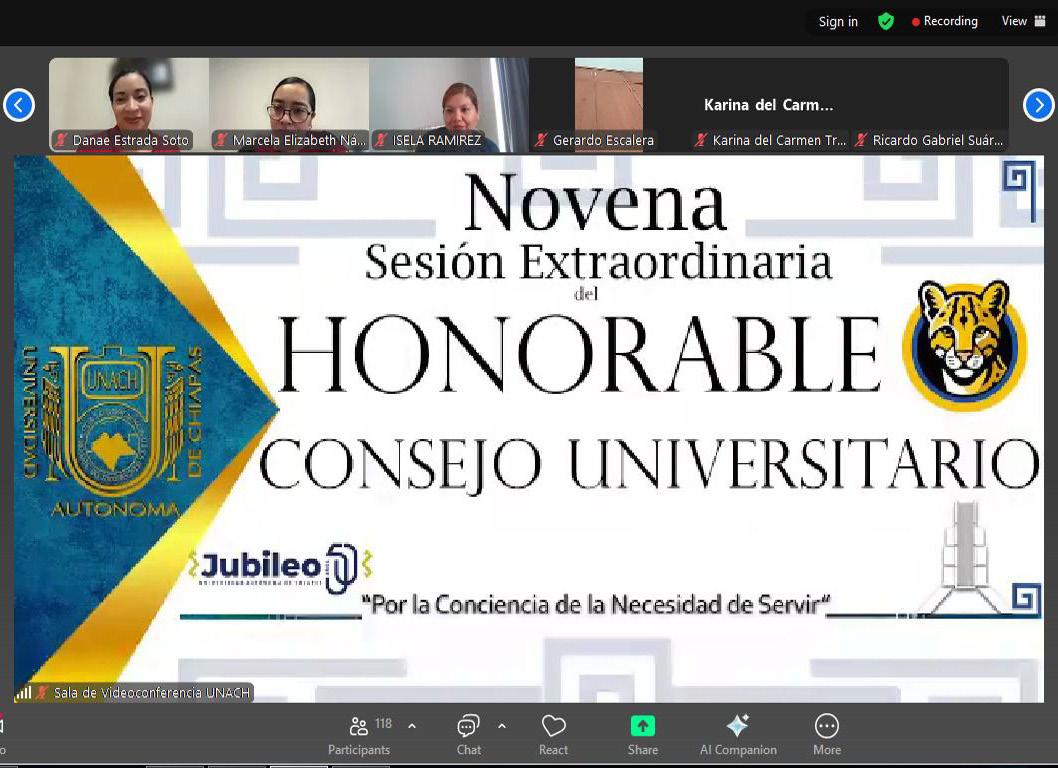This screenshot has width=1058, height=768.
Task: Click the signal strength bars icon
Action: [x=24, y=692]
